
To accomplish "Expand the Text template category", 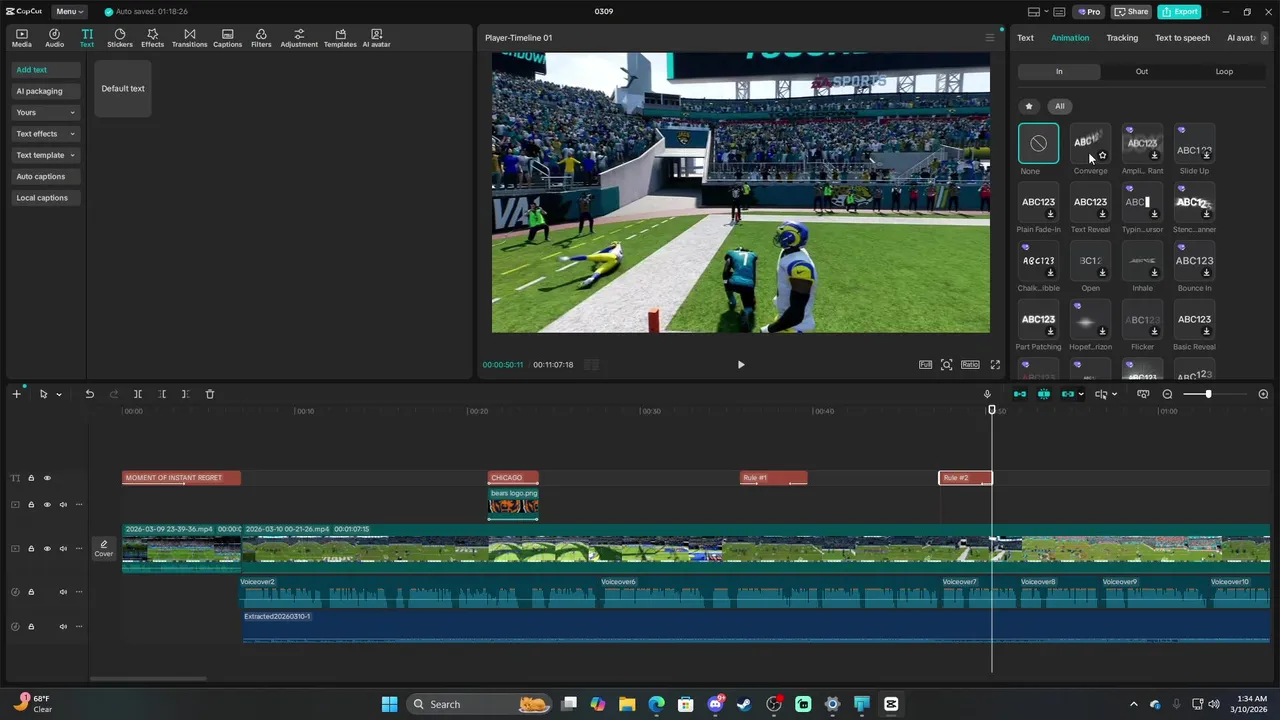I will pos(46,155).
